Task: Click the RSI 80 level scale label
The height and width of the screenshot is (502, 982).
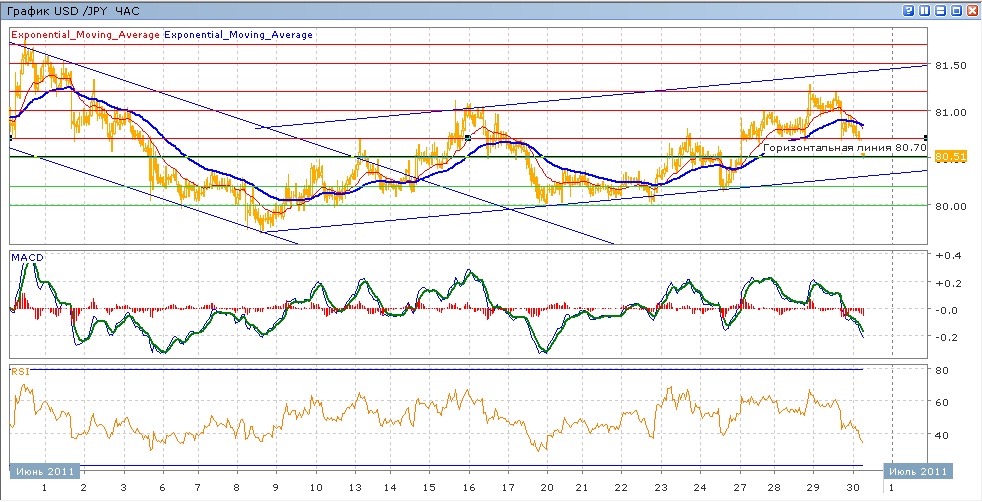Action: (941, 371)
